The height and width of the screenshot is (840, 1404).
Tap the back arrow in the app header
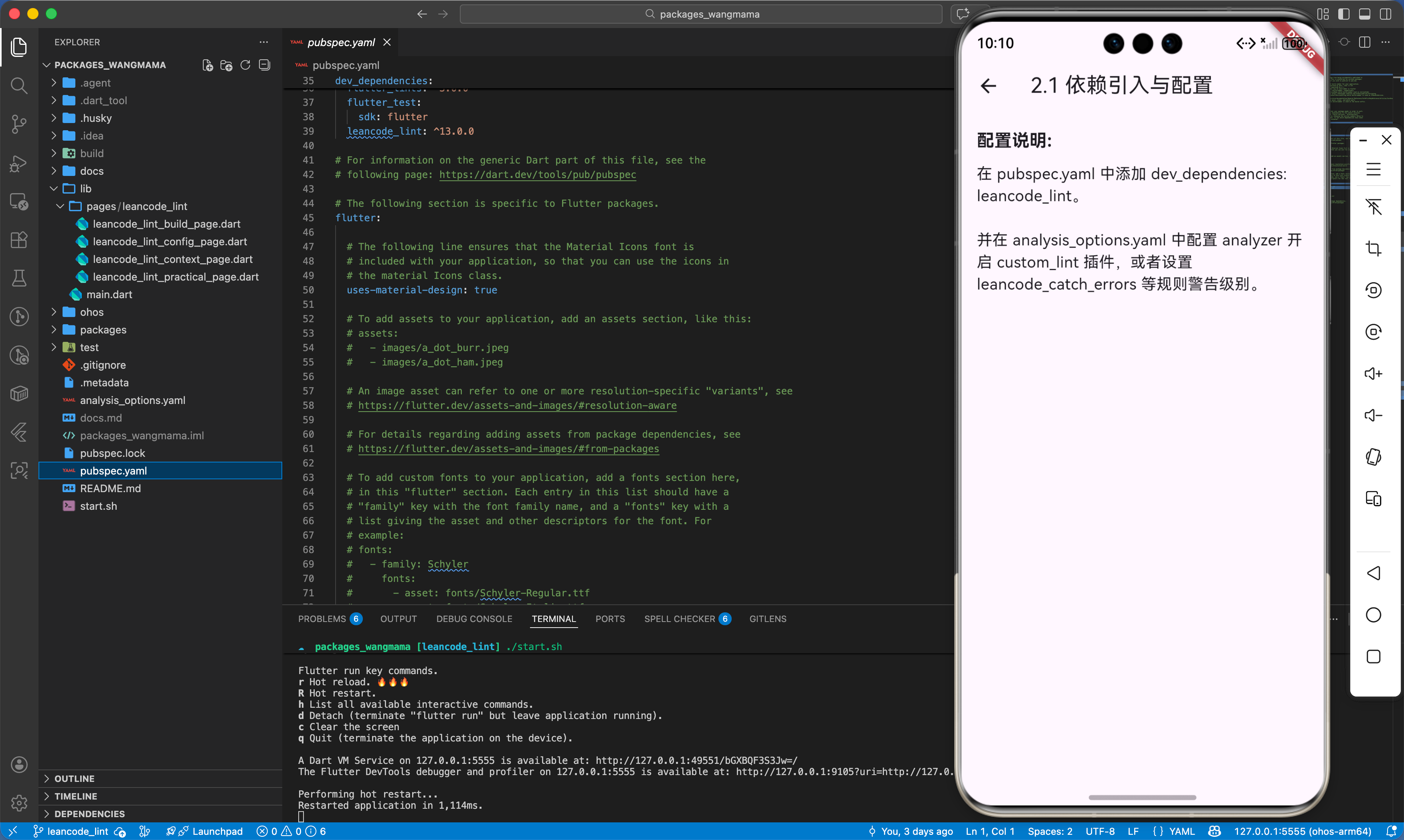point(989,86)
